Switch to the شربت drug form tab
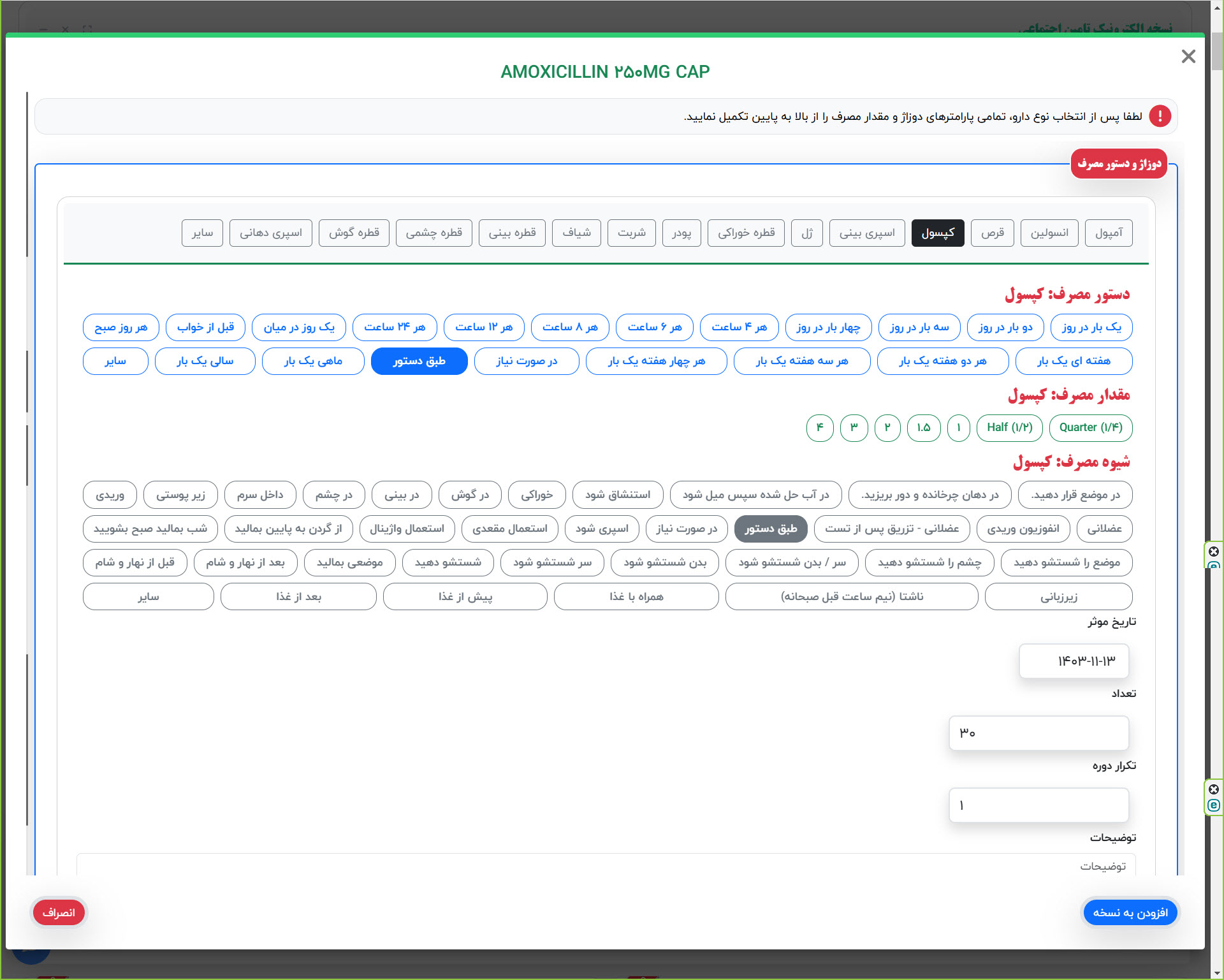The height and width of the screenshot is (980, 1224). pos(631,233)
